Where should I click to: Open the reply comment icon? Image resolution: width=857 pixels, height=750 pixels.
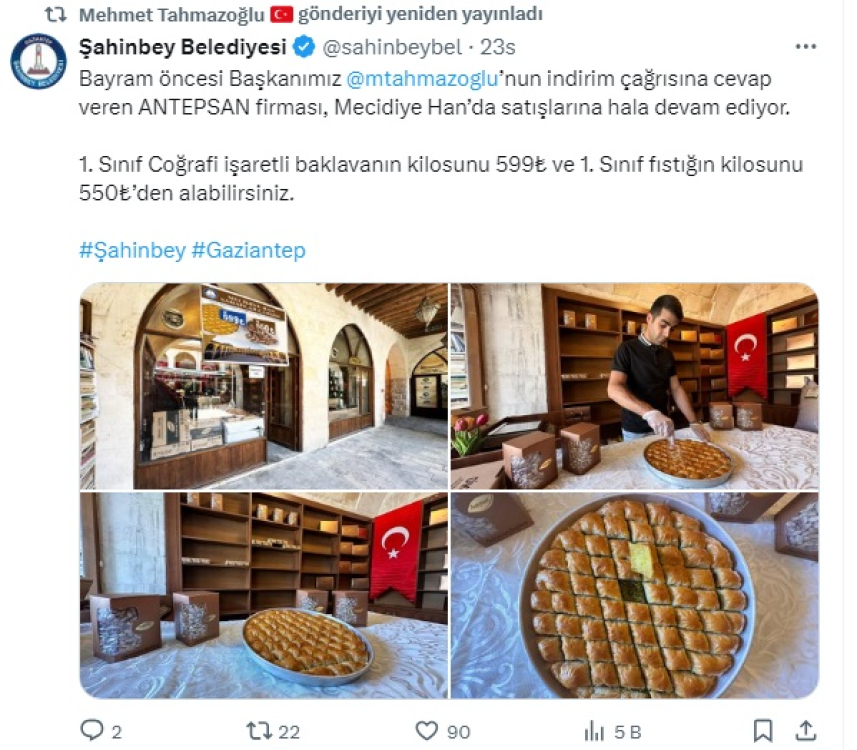[92, 730]
